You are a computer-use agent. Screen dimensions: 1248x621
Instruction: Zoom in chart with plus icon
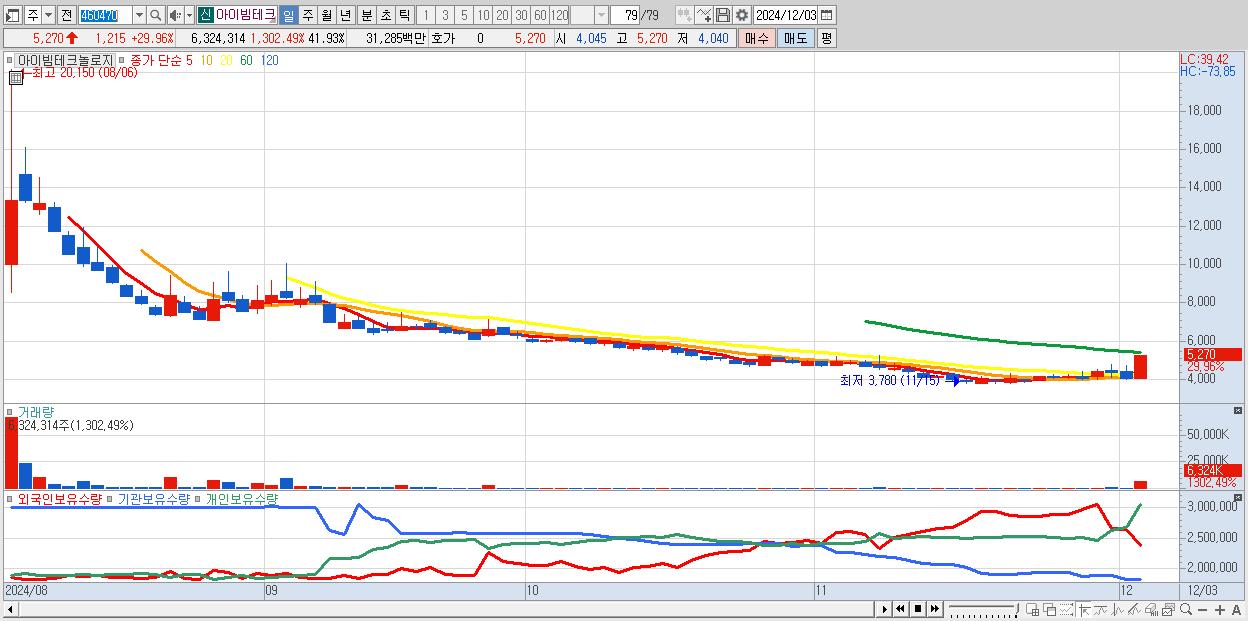[1219, 610]
